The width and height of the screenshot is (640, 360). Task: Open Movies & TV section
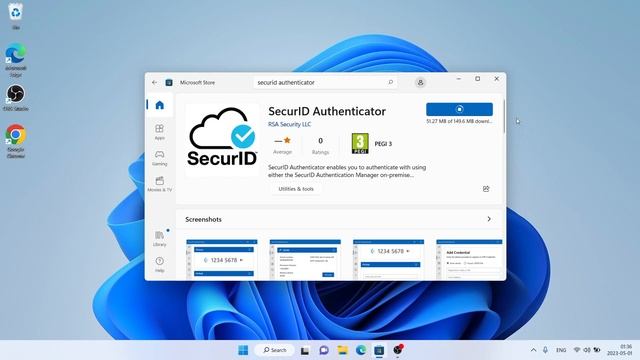(x=160, y=184)
